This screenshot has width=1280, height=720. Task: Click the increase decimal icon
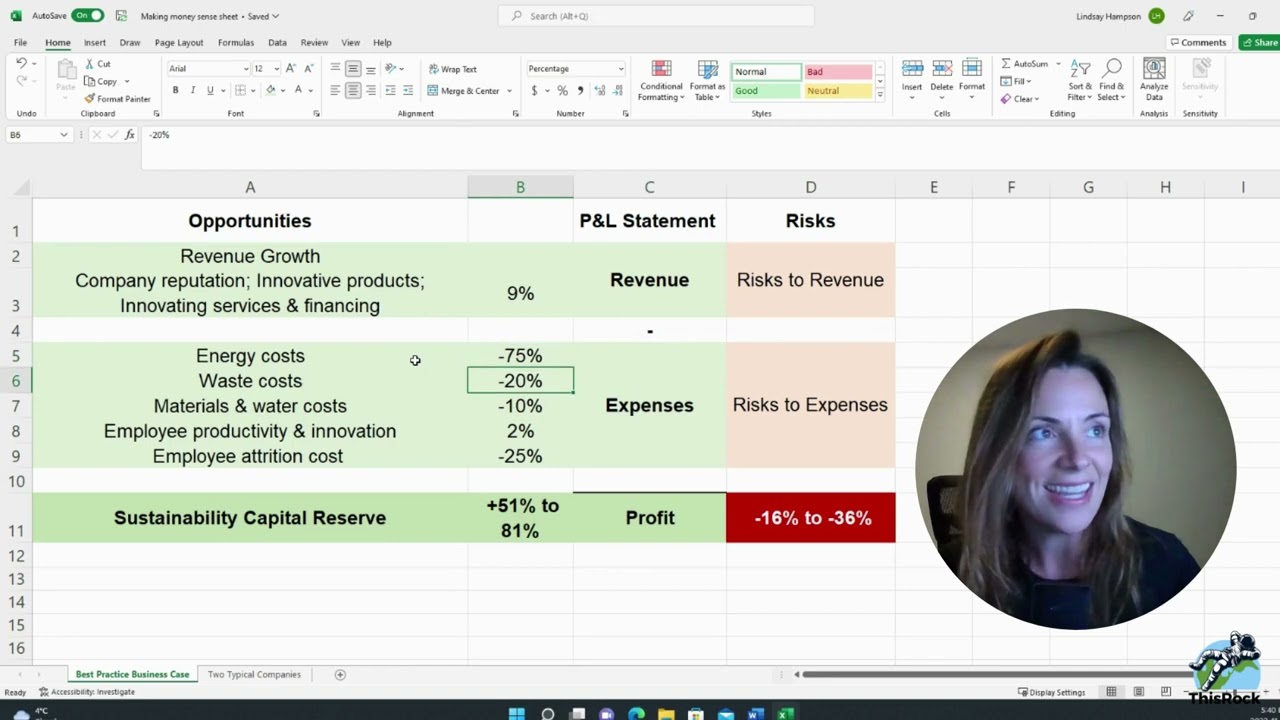coord(599,90)
